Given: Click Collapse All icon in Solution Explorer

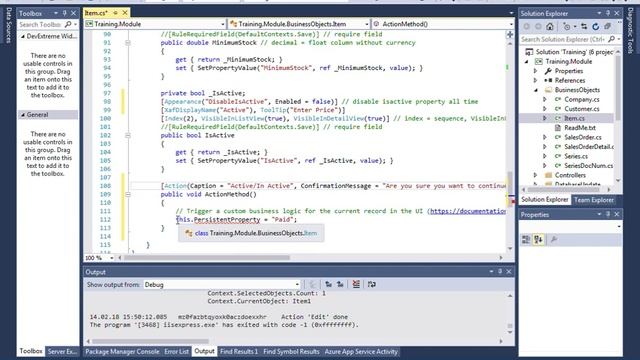Looking at the screenshot, I should (x=607, y=27).
